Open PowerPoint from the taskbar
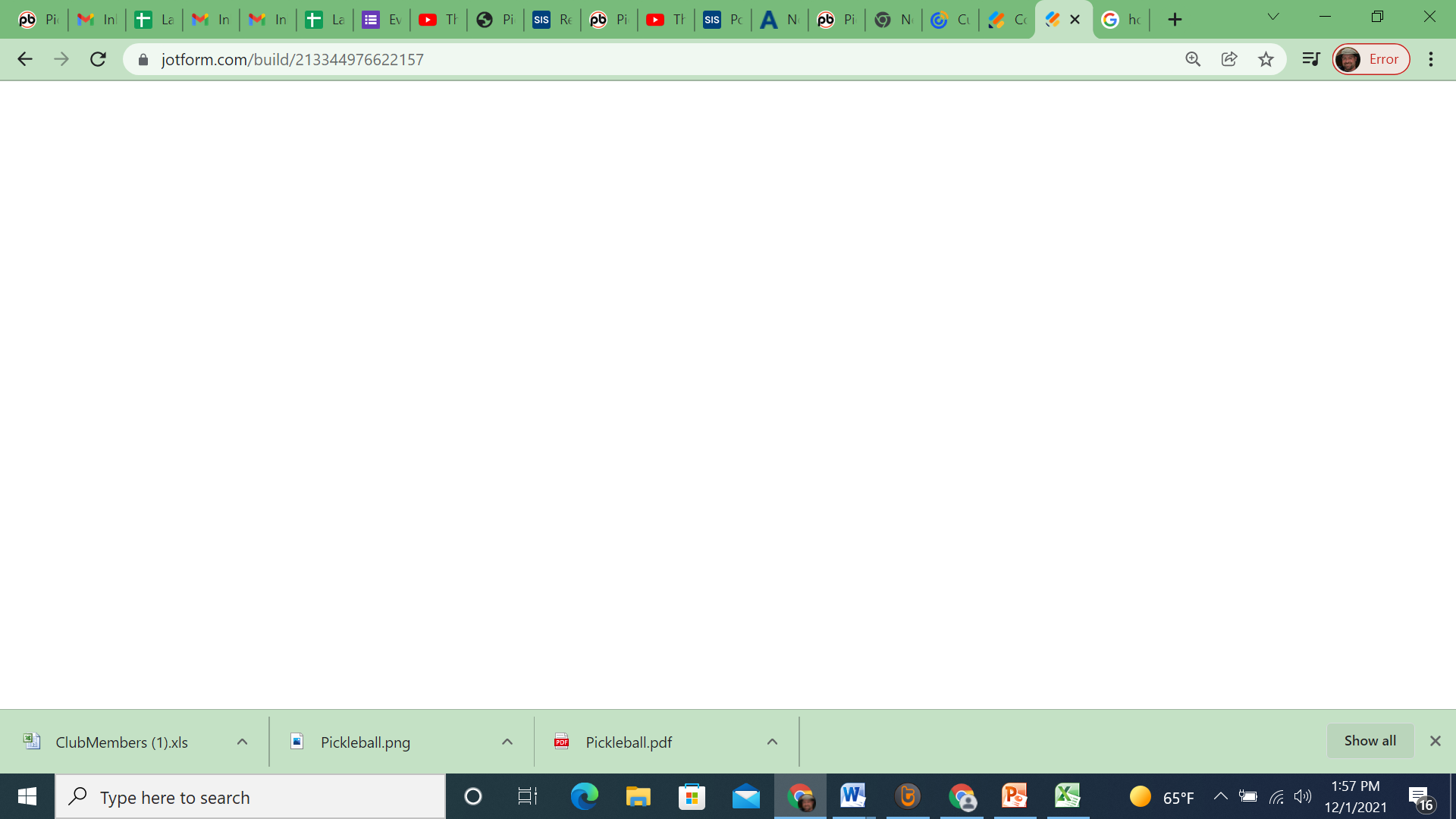Image resolution: width=1456 pixels, height=819 pixels. pyautogui.click(x=1015, y=796)
